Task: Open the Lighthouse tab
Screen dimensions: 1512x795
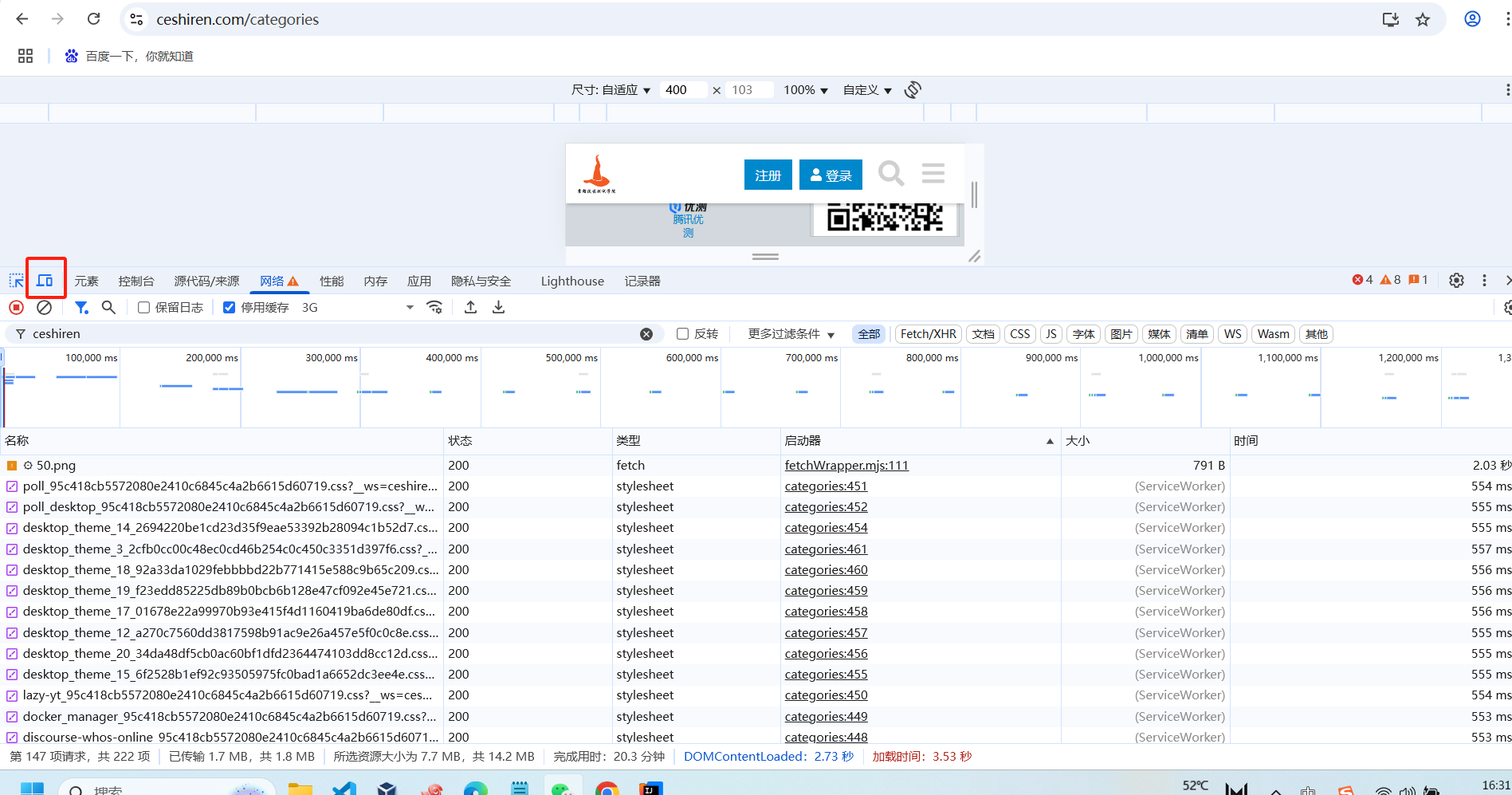Action: coord(572,281)
